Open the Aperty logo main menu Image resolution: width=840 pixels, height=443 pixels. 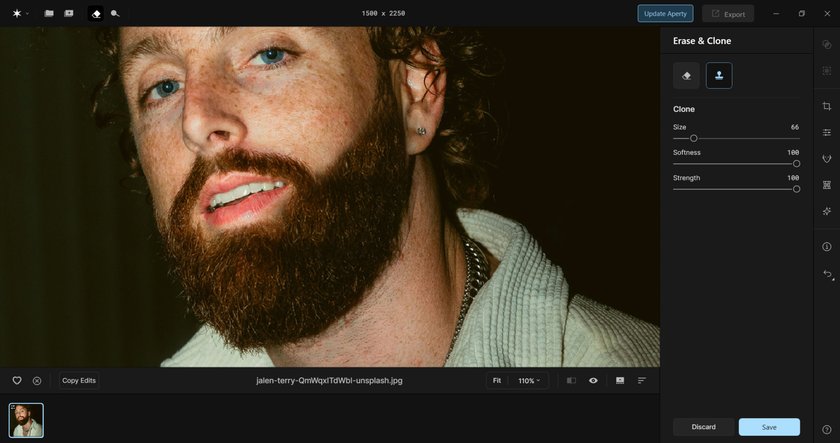[x=20, y=13]
